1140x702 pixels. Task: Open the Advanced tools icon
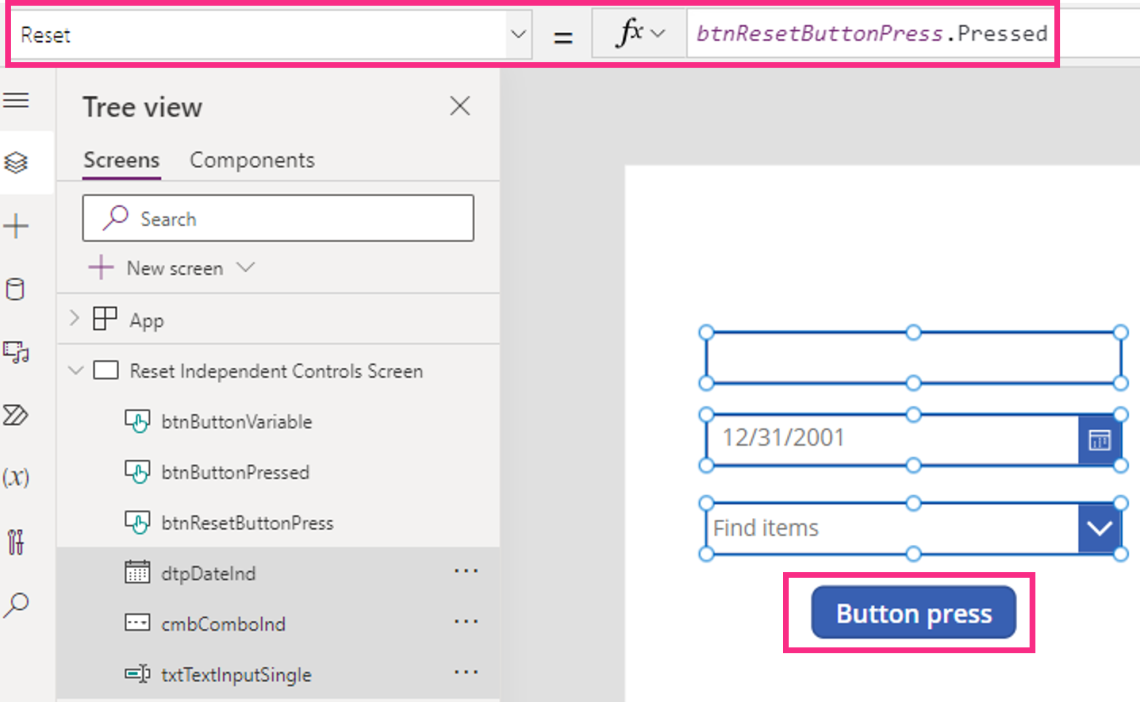(x=17, y=541)
